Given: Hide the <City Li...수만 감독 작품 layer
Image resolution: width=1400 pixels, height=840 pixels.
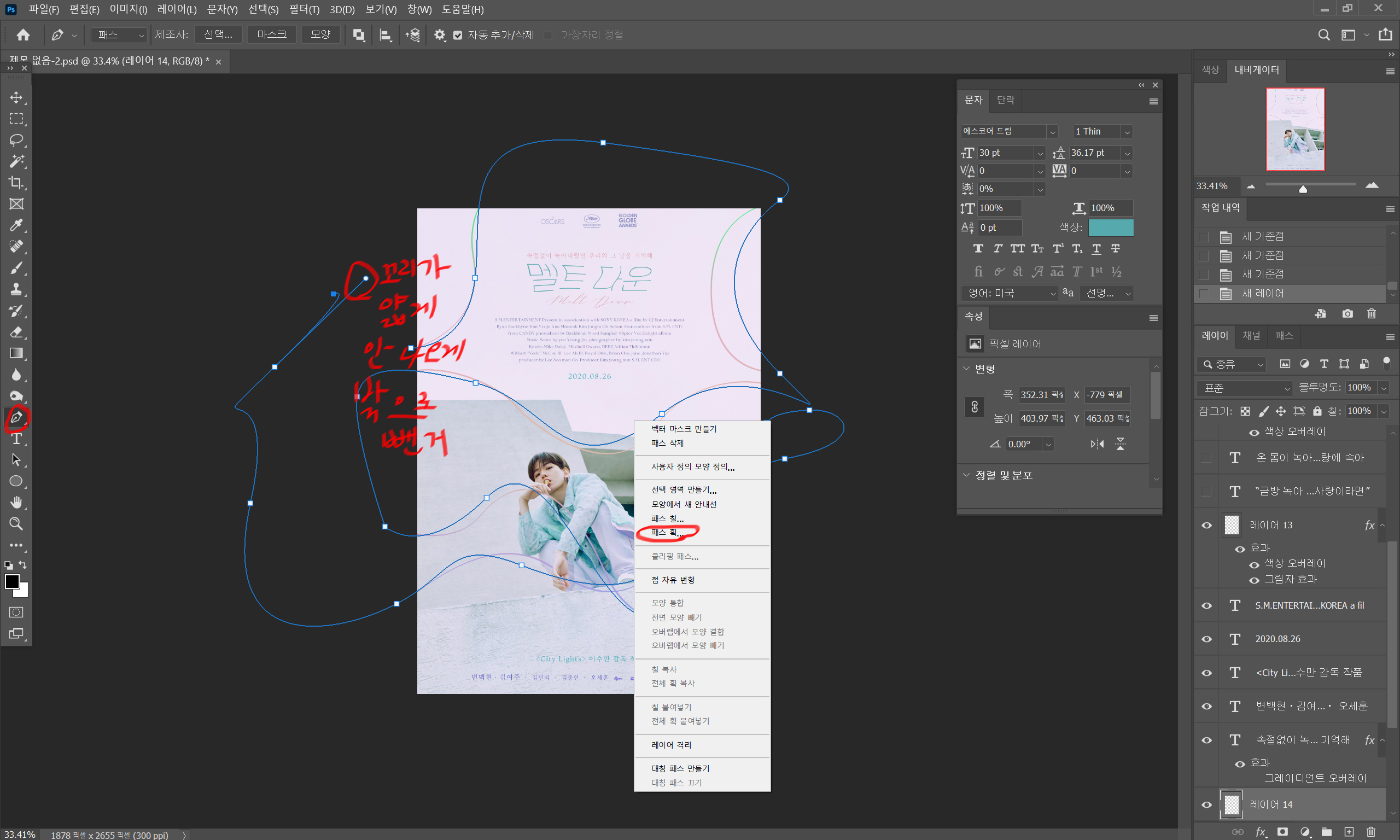Looking at the screenshot, I should tap(1206, 673).
